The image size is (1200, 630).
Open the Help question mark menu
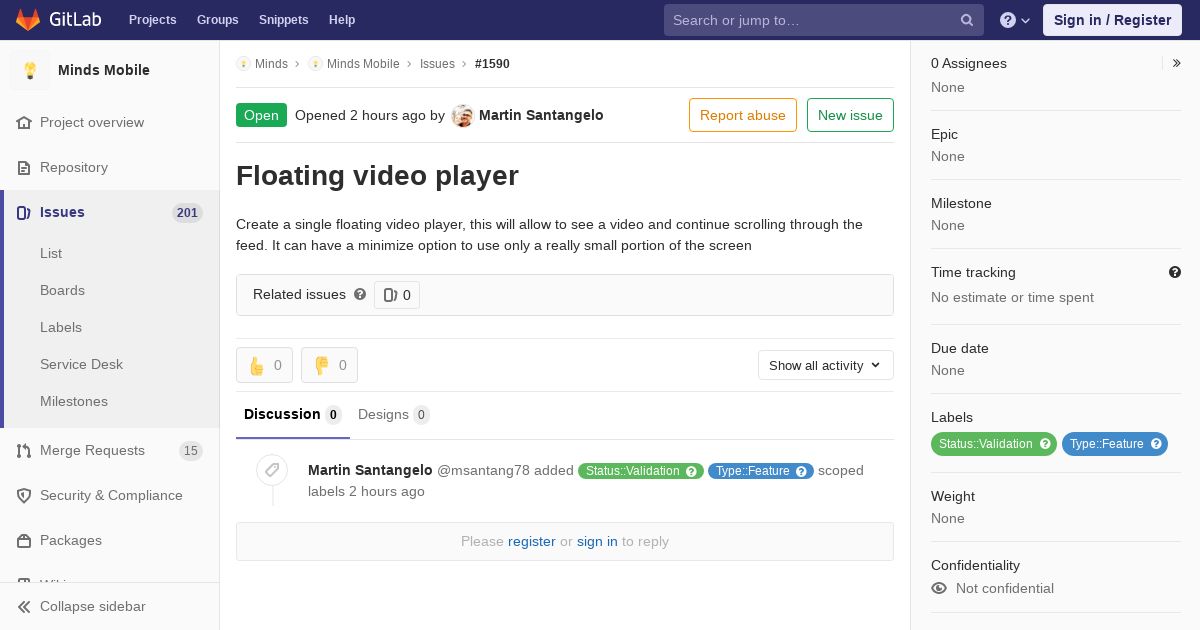point(1014,20)
